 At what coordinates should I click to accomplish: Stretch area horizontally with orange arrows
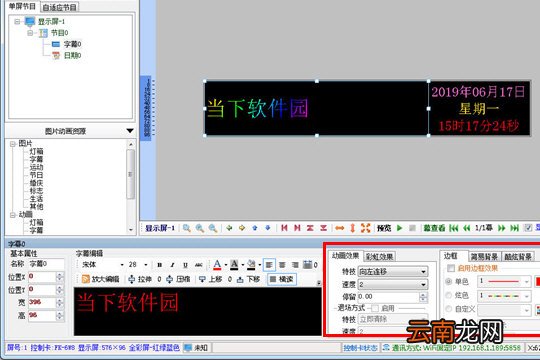tap(340, 228)
